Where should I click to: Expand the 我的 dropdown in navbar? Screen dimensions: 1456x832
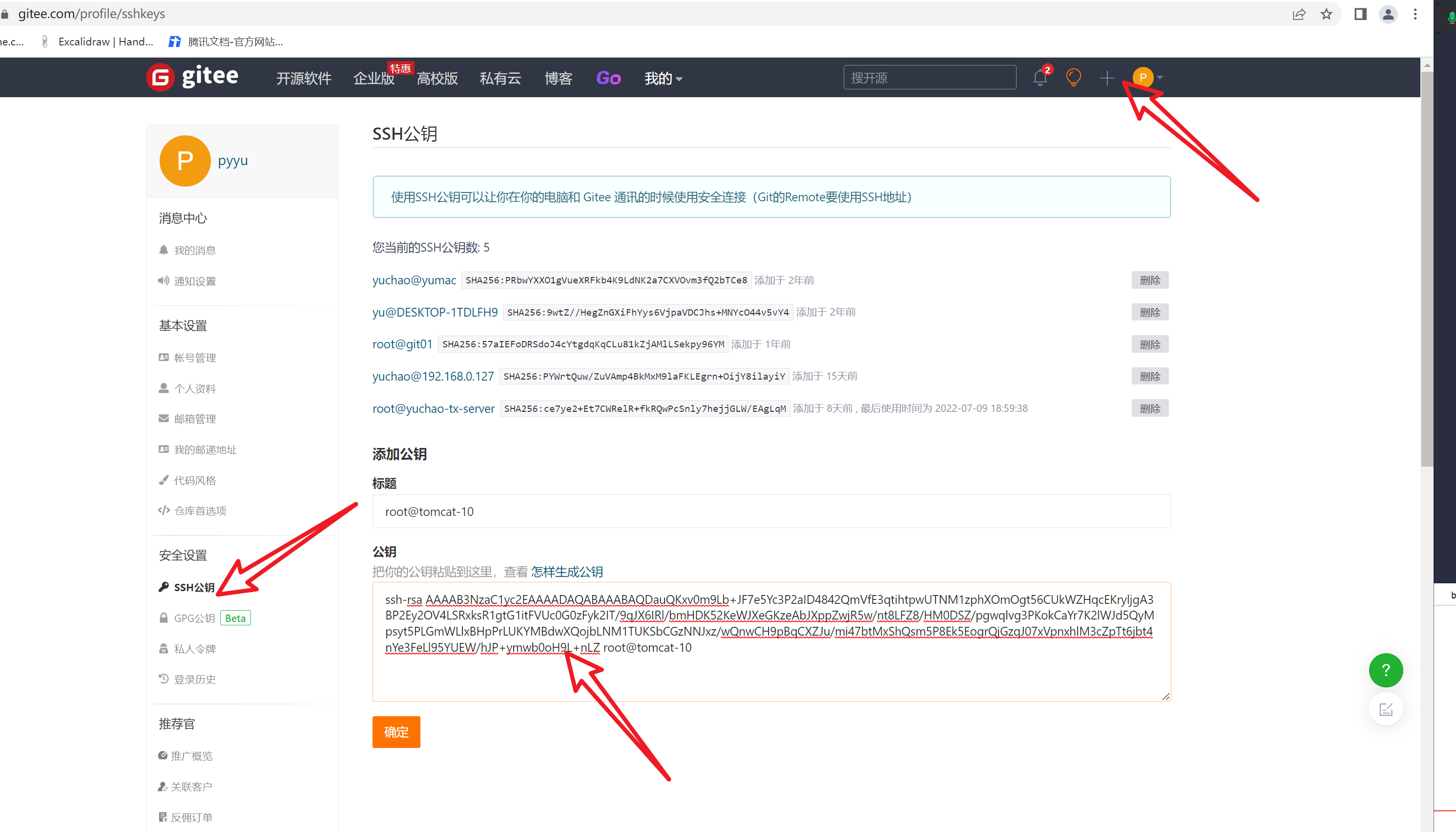click(663, 78)
